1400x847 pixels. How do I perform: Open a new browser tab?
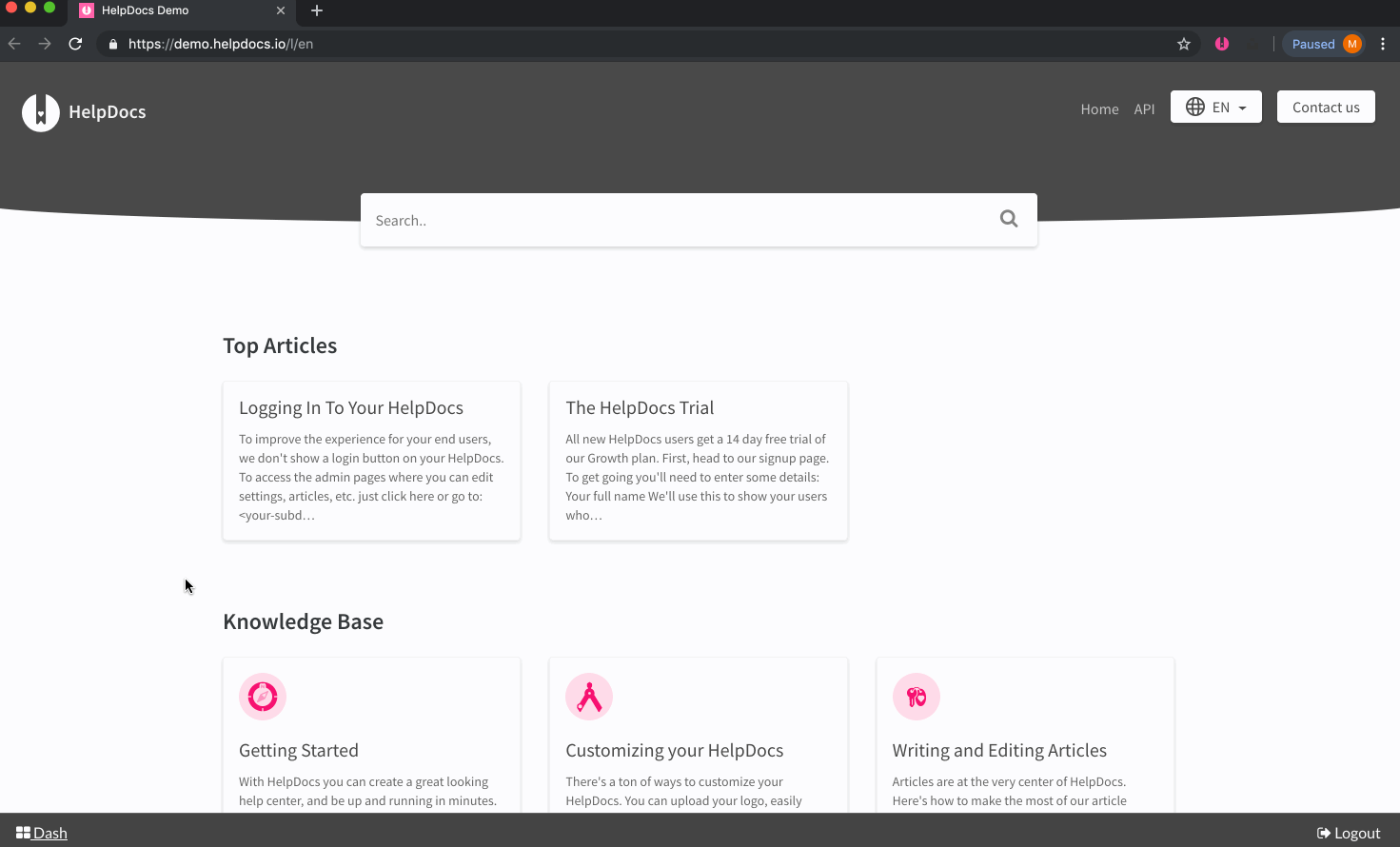[317, 10]
